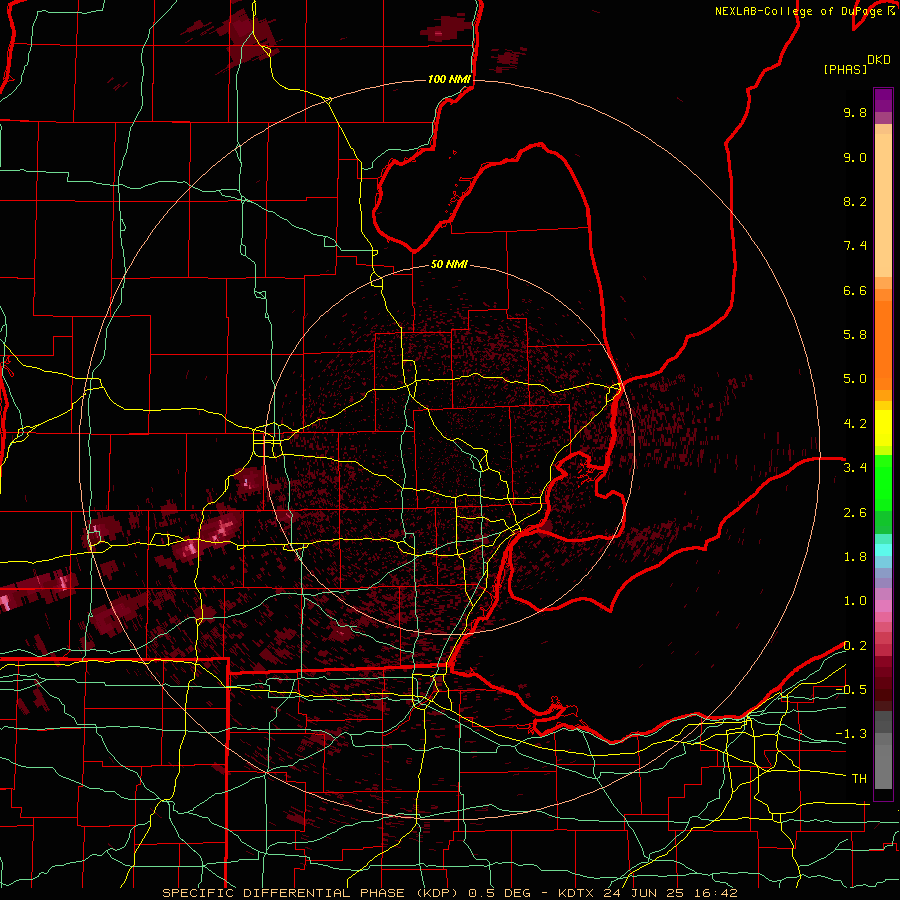The height and width of the screenshot is (900, 900).
Task: Click the "50 NMI" range ring label
Action: [x=449, y=264]
